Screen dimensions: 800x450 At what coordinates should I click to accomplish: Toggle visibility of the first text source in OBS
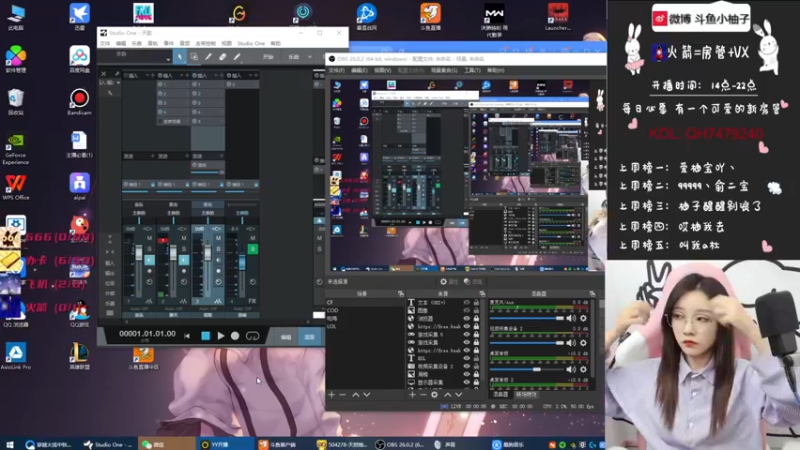[x=466, y=303]
